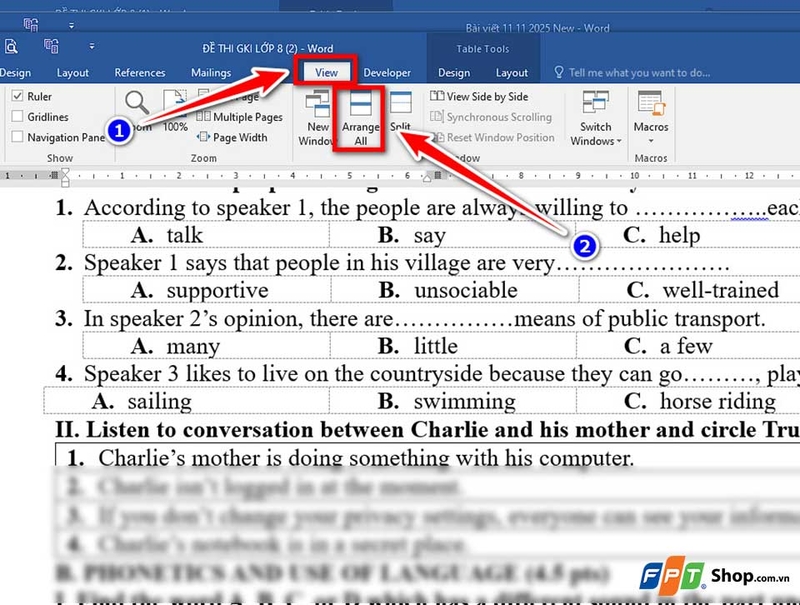Click the answer 'many'
The height and width of the screenshot is (605, 800).
click(x=193, y=346)
